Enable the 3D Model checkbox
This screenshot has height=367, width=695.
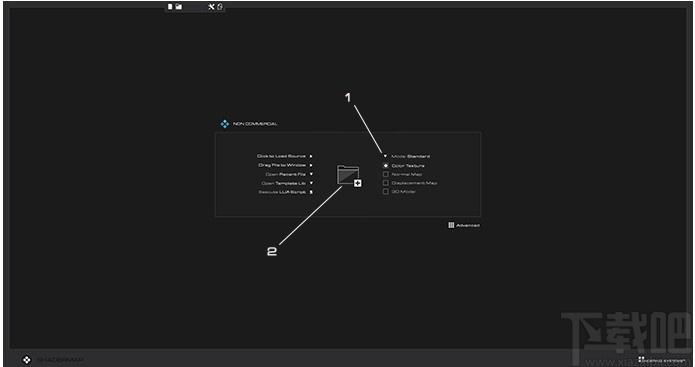[x=386, y=191]
